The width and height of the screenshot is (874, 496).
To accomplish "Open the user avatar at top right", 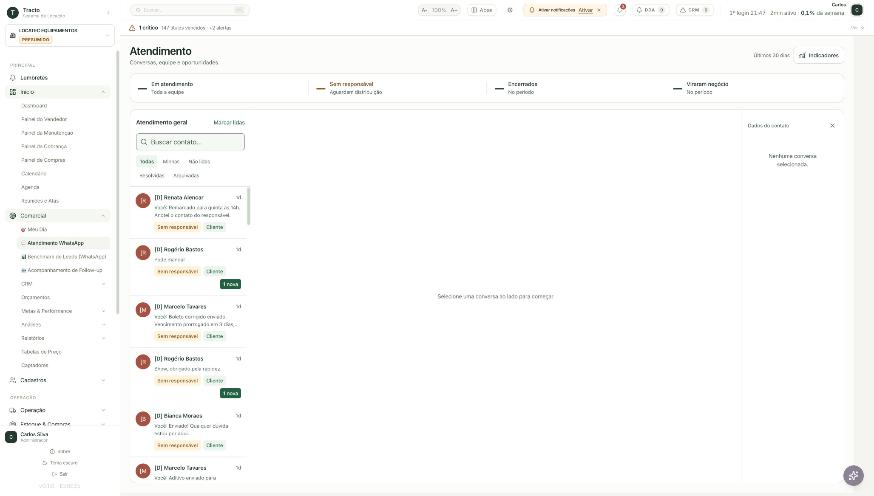I will (857, 10).
